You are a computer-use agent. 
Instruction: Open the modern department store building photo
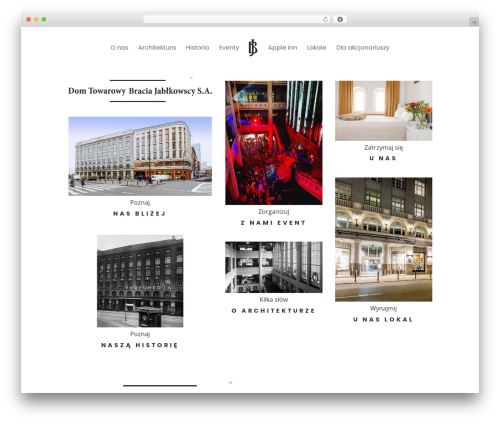click(x=140, y=156)
